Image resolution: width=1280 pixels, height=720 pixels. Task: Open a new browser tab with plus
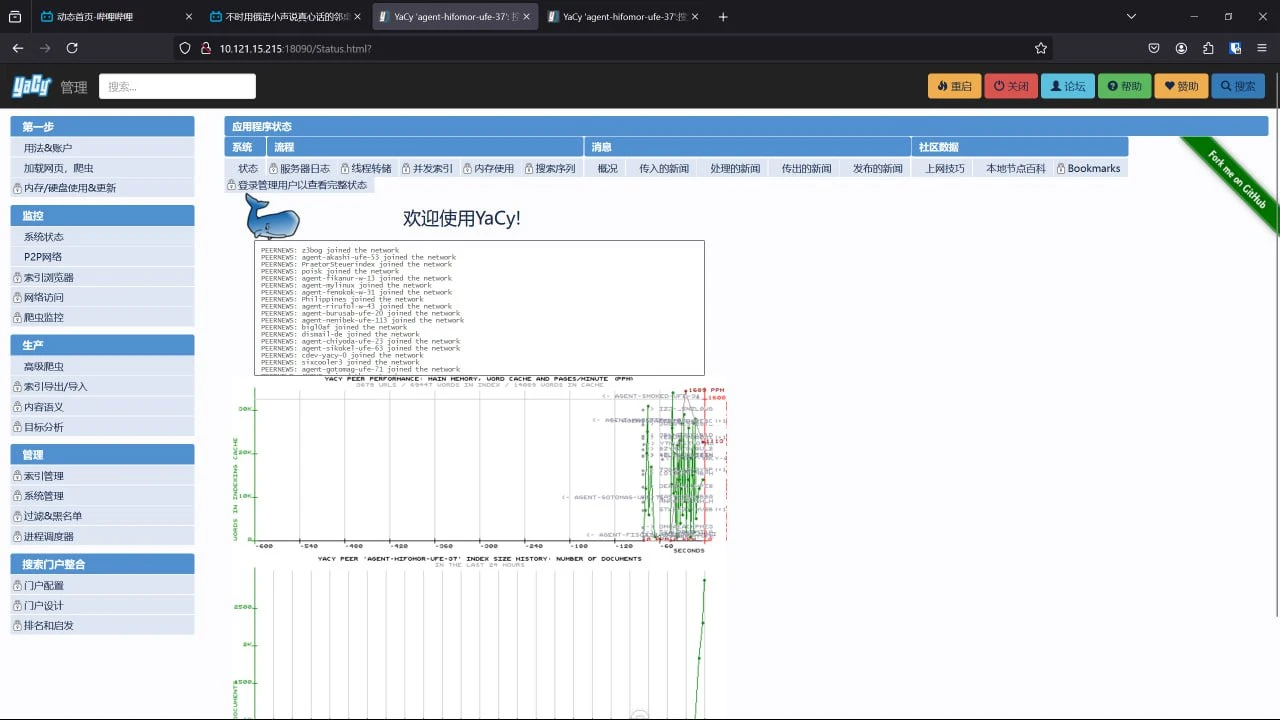tap(723, 17)
